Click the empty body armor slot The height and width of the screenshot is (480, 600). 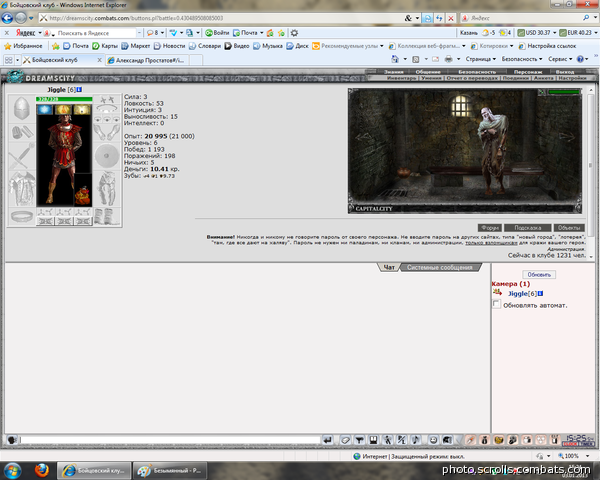click(21, 189)
